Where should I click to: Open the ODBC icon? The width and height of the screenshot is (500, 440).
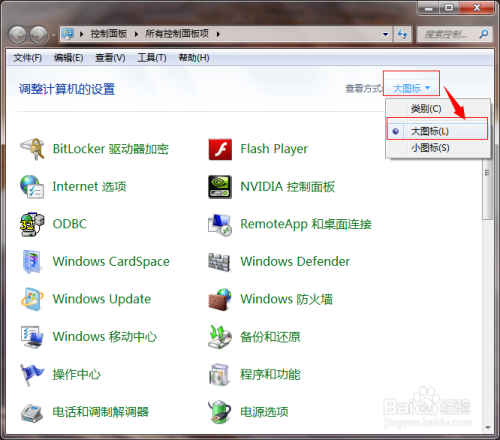[32, 224]
